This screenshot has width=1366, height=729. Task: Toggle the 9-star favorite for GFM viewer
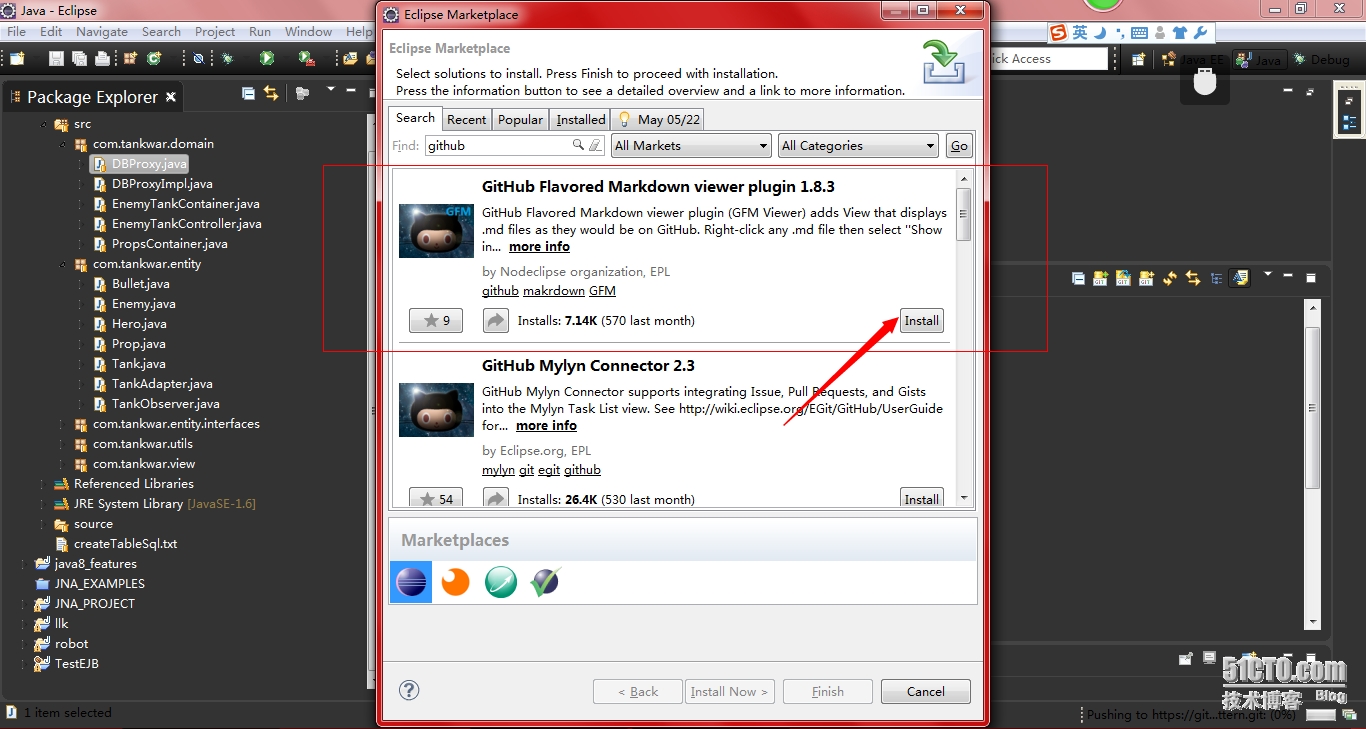pos(436,321)
